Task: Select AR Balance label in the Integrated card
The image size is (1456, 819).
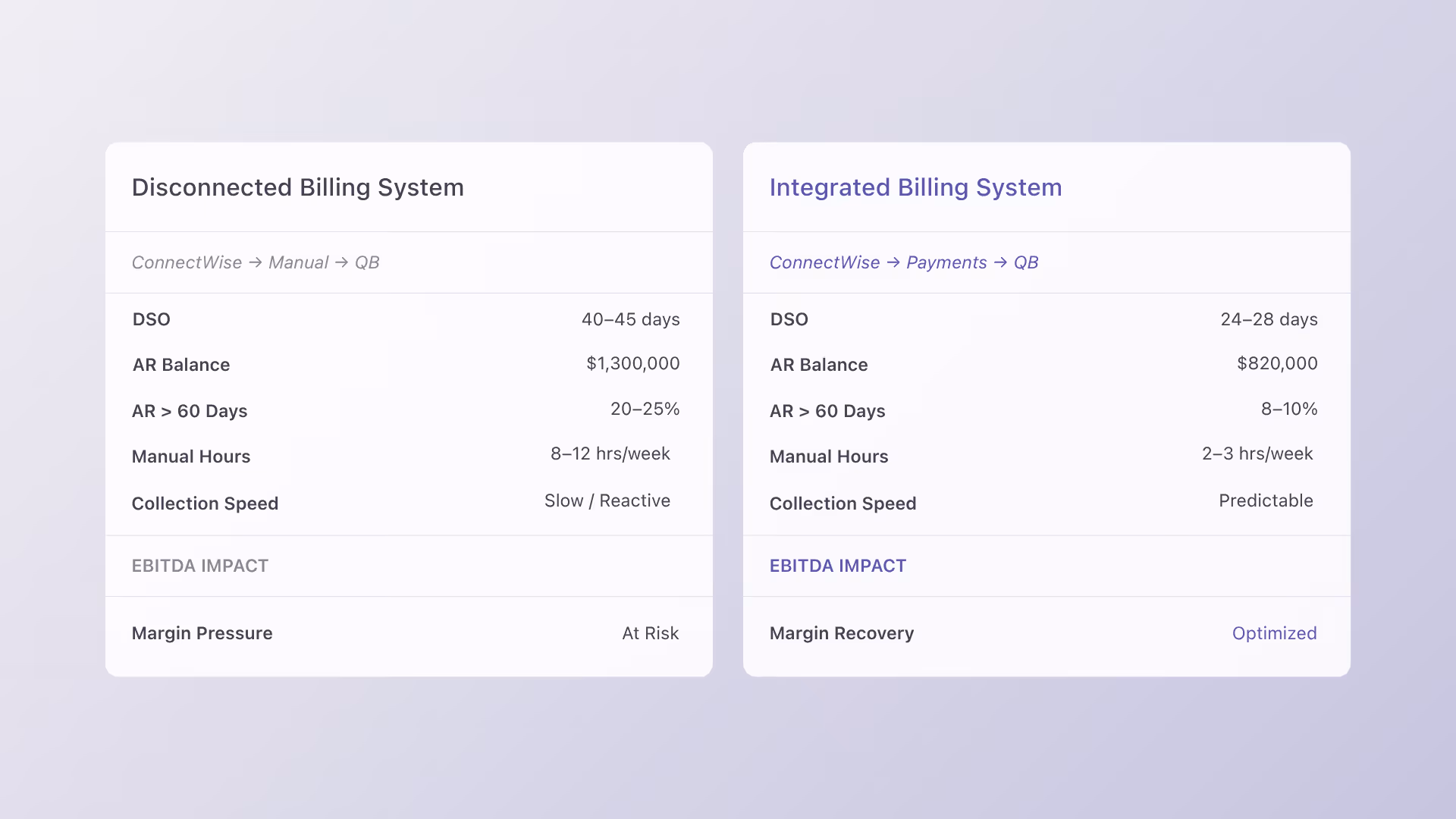Action: pyautogui.click(x=819, y=365)
